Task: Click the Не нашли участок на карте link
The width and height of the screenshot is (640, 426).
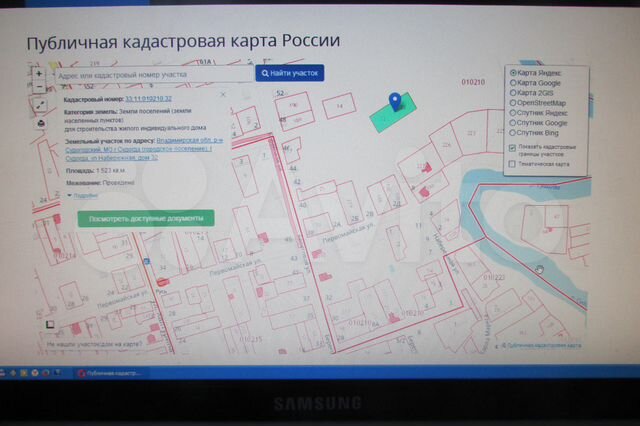Action: [95, 344]
